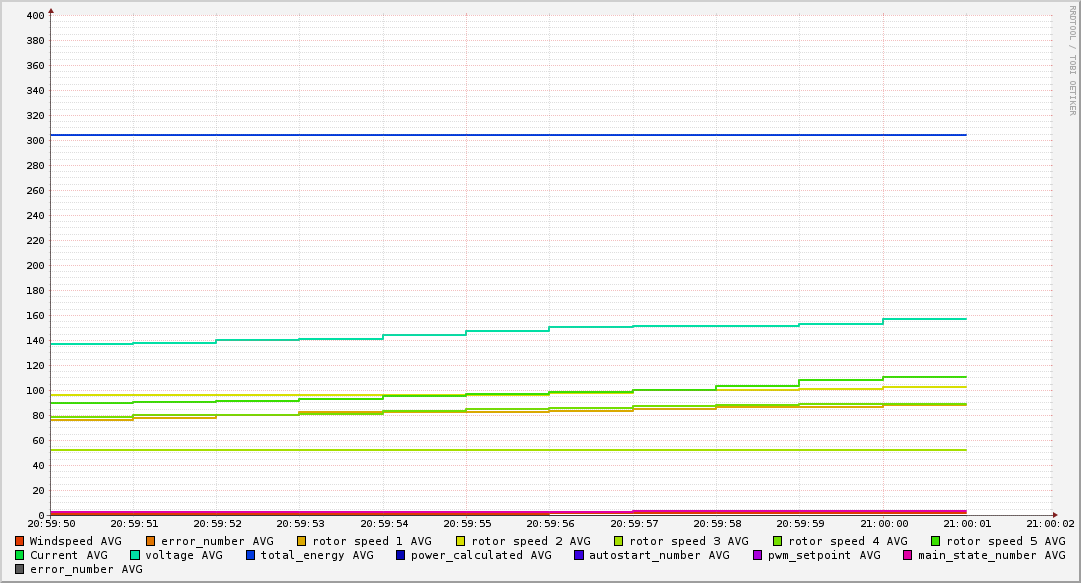The width and height of the screenshot is (1081, 583).
Task: Click the teal voltage AVG swatch
Action: (x=135, y=555)
